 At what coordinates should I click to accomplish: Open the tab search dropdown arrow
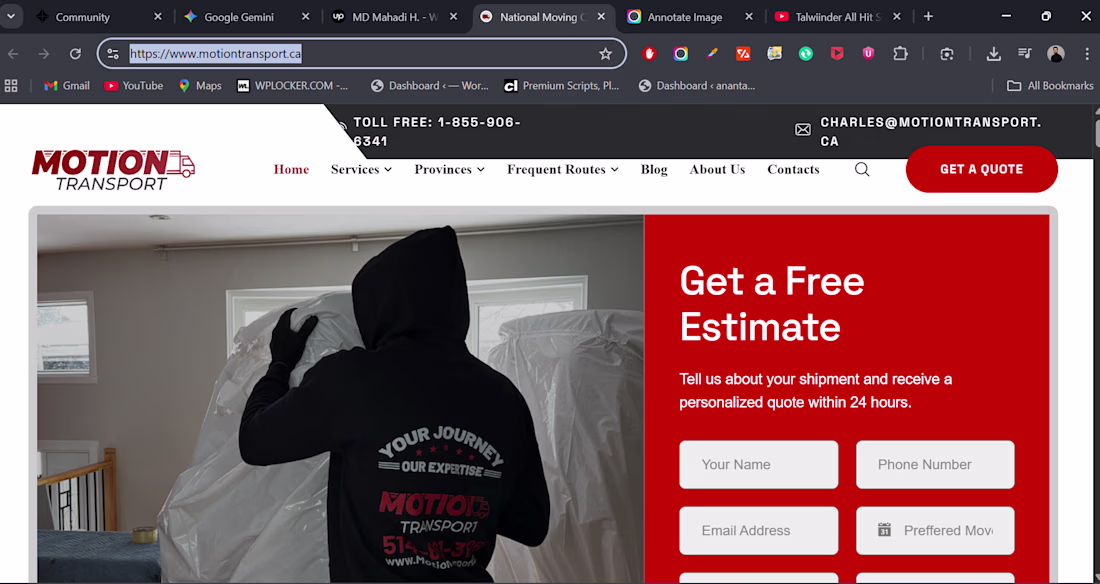coord(11,16)
